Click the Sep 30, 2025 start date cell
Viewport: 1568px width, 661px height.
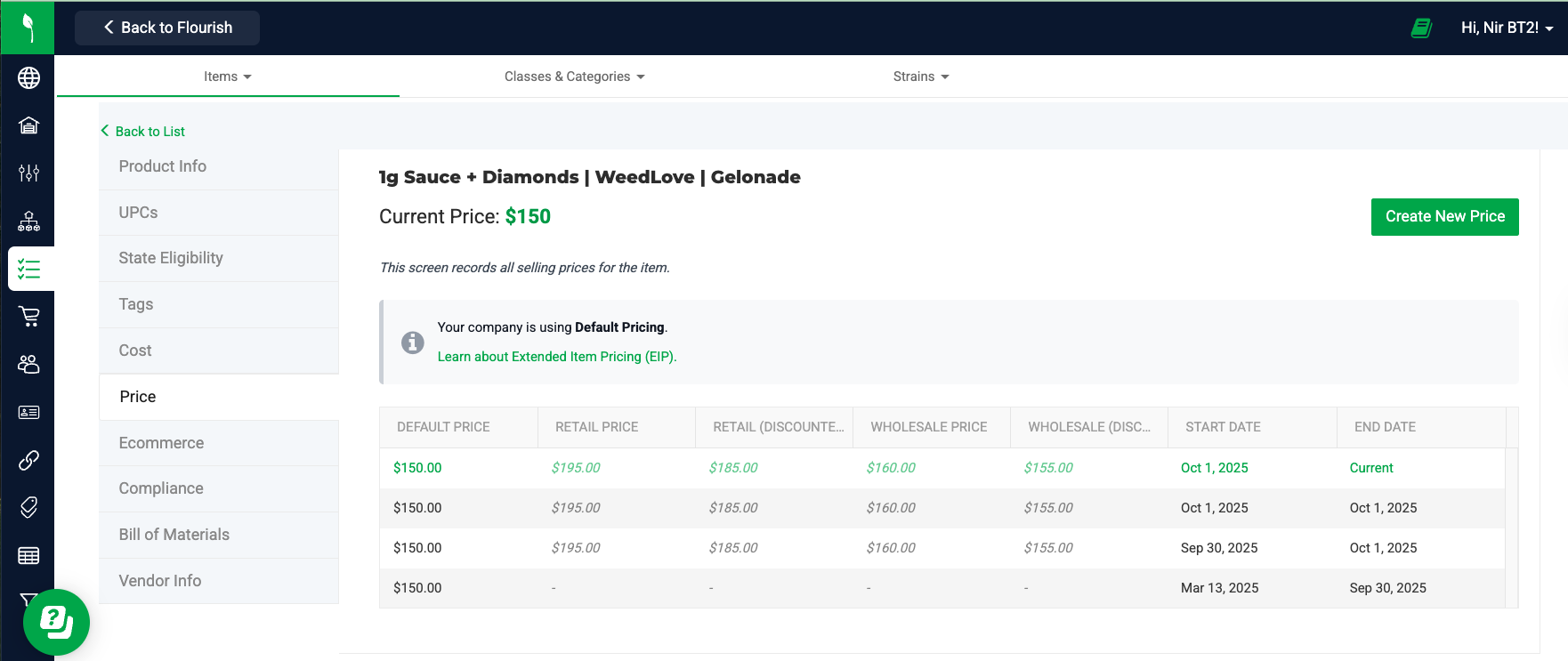point(1219,548)
